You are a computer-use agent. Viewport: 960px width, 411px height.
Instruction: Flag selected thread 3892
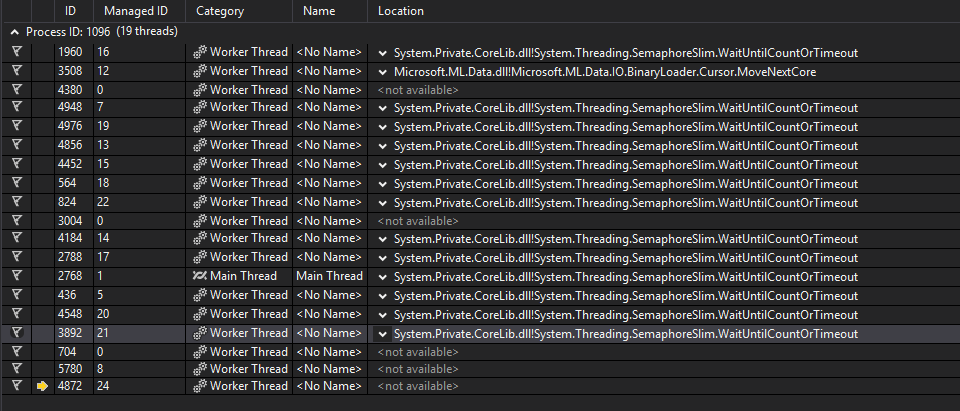coord(17,333)
